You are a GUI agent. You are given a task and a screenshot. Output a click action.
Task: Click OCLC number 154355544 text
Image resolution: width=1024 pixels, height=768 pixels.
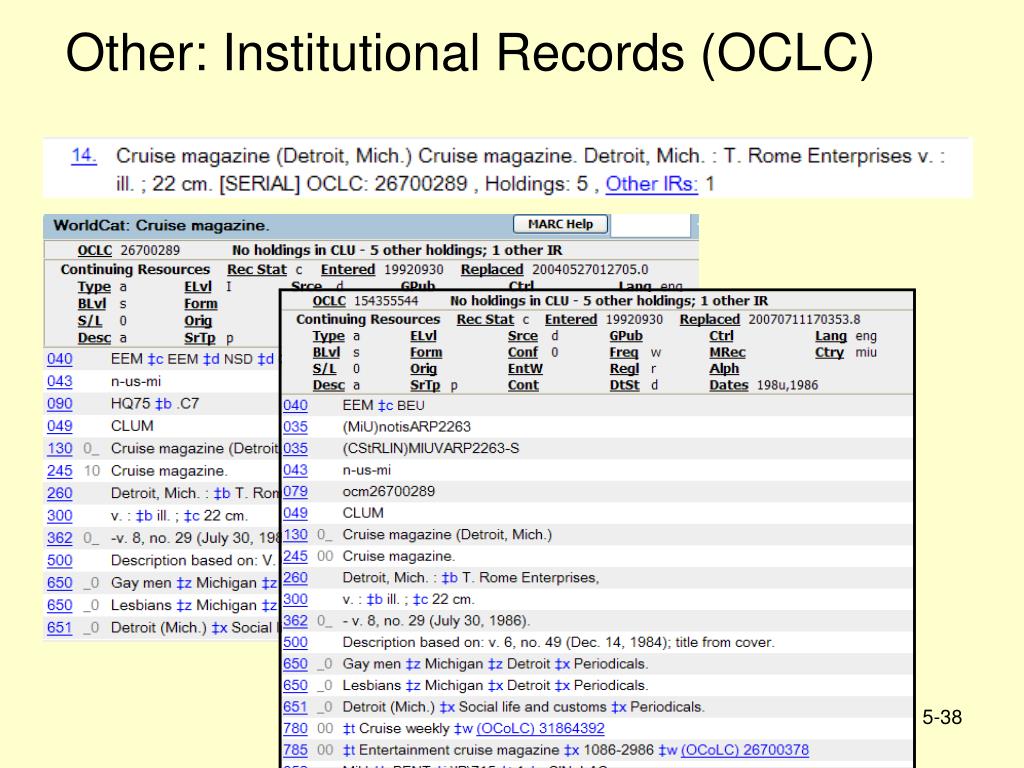tap(386, 301)
